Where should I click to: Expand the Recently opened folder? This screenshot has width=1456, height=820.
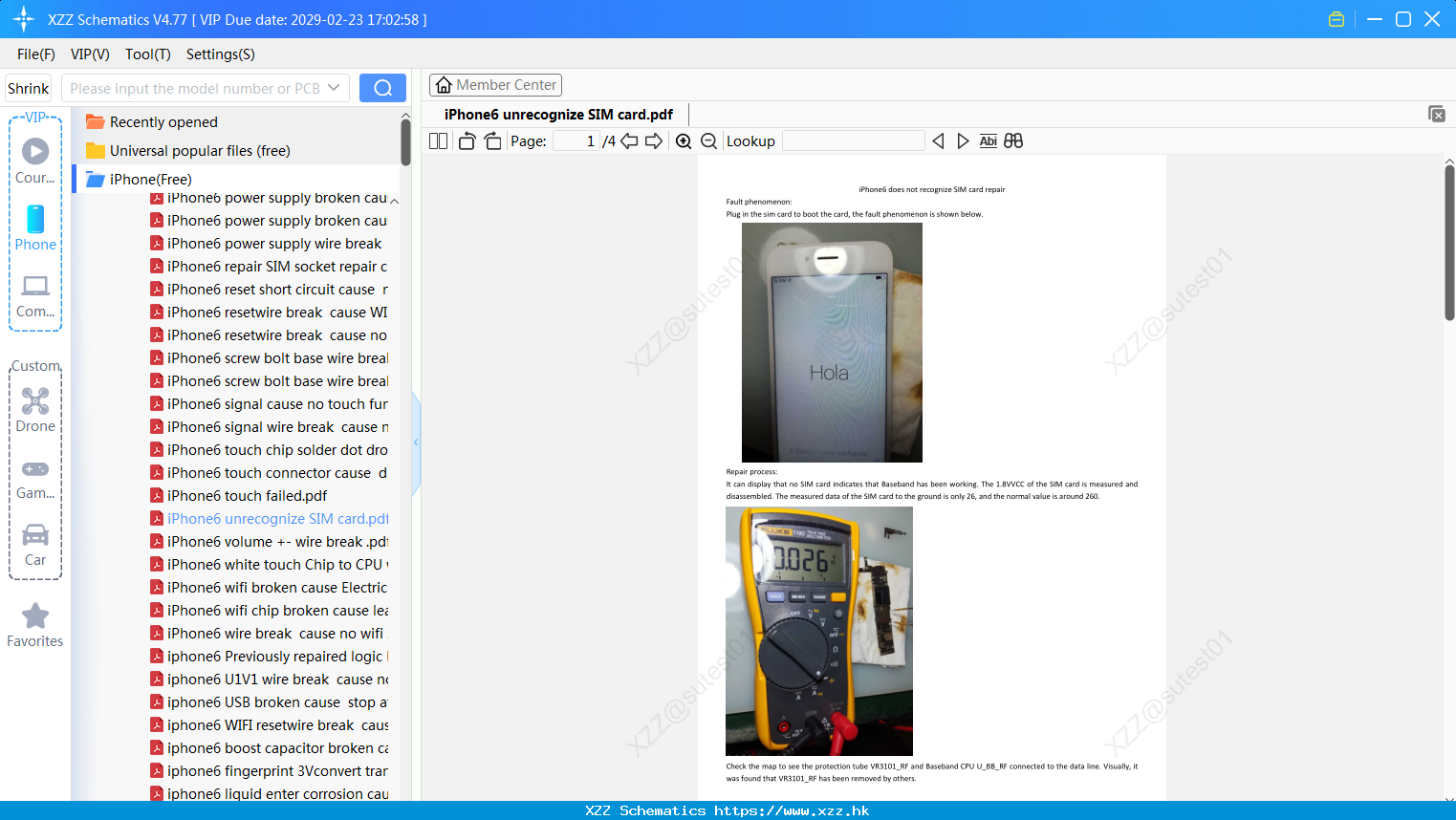tap(163, 121)
